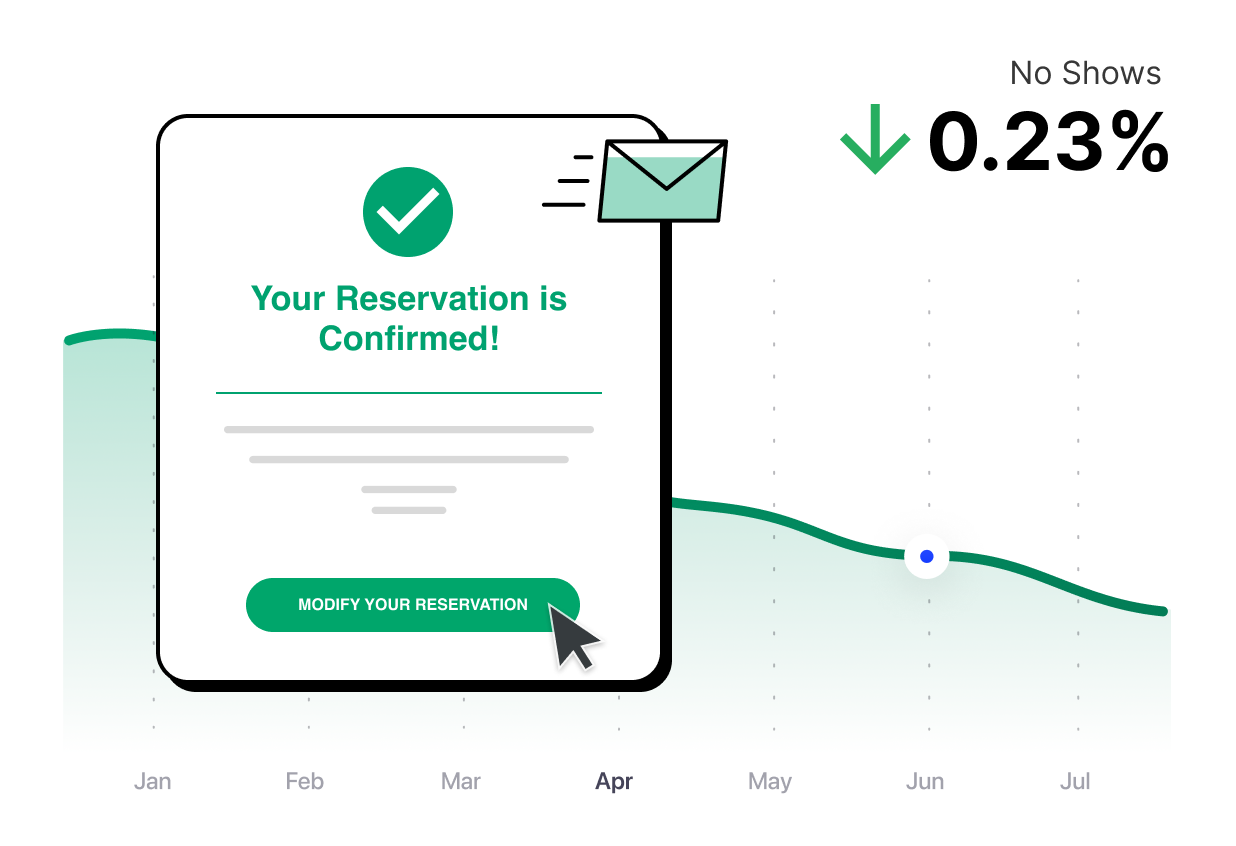The height and width of the screenshot is (846, 1236).
Task: Choose the Jun month label
Action: coord(925,781)
